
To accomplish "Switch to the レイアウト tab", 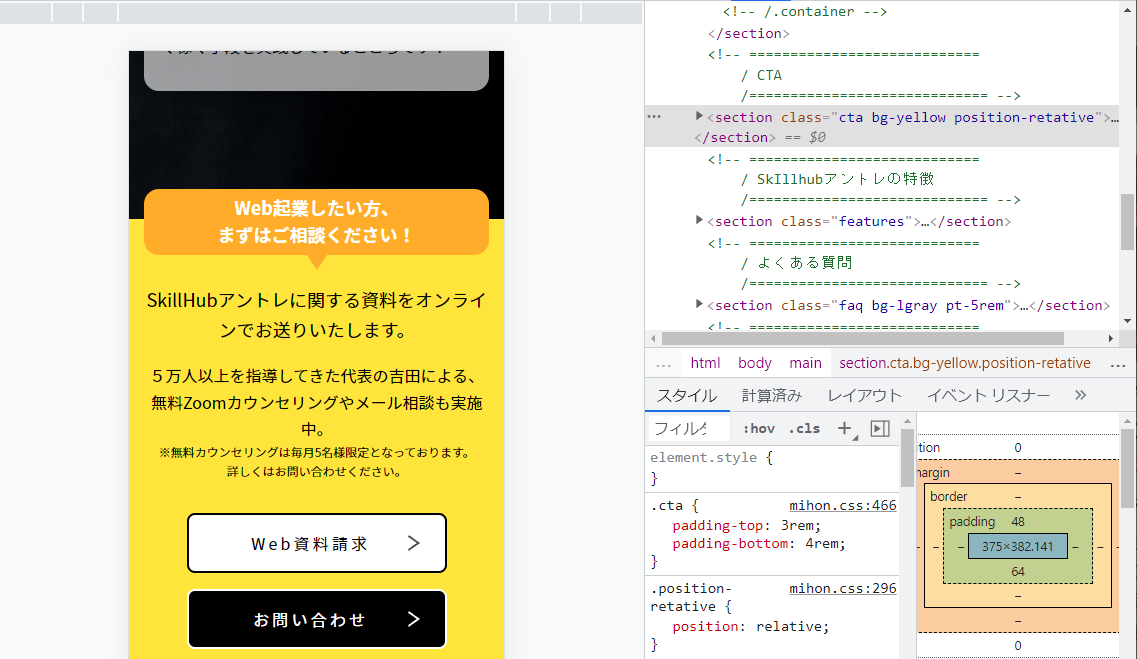I will pyautogui.click(x=864, y=395).
